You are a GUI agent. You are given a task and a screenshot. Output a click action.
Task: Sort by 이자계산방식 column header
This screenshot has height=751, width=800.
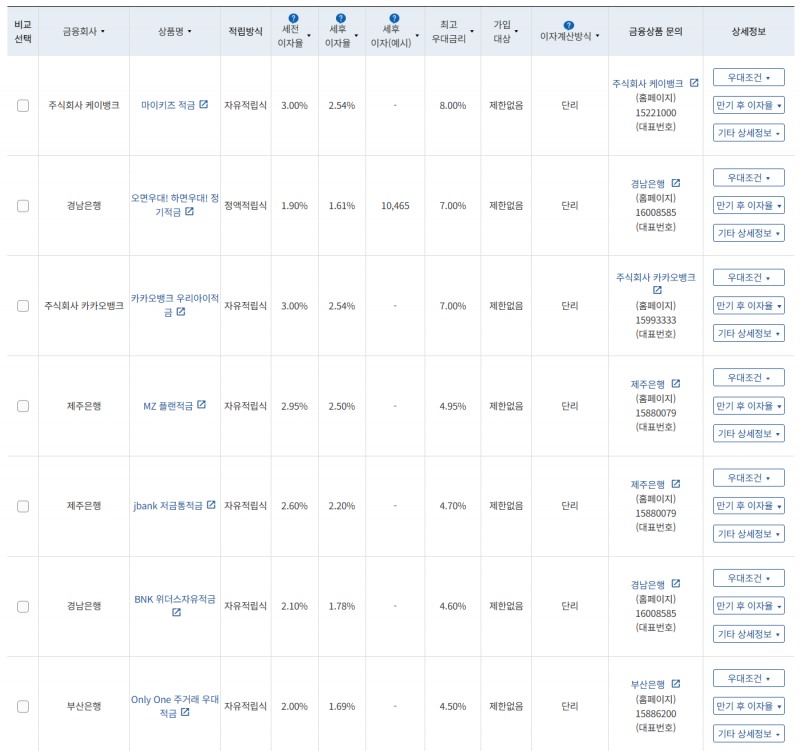(x=569, y=36)
